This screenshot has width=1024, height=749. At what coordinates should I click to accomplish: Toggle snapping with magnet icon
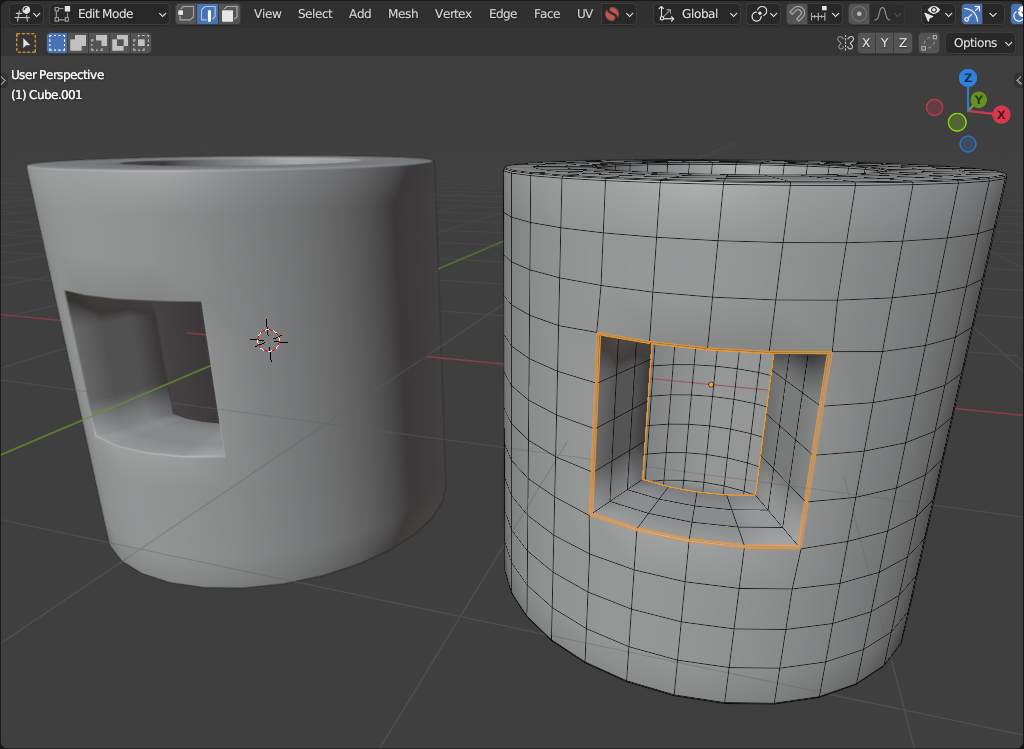click(x=796, y=14)
